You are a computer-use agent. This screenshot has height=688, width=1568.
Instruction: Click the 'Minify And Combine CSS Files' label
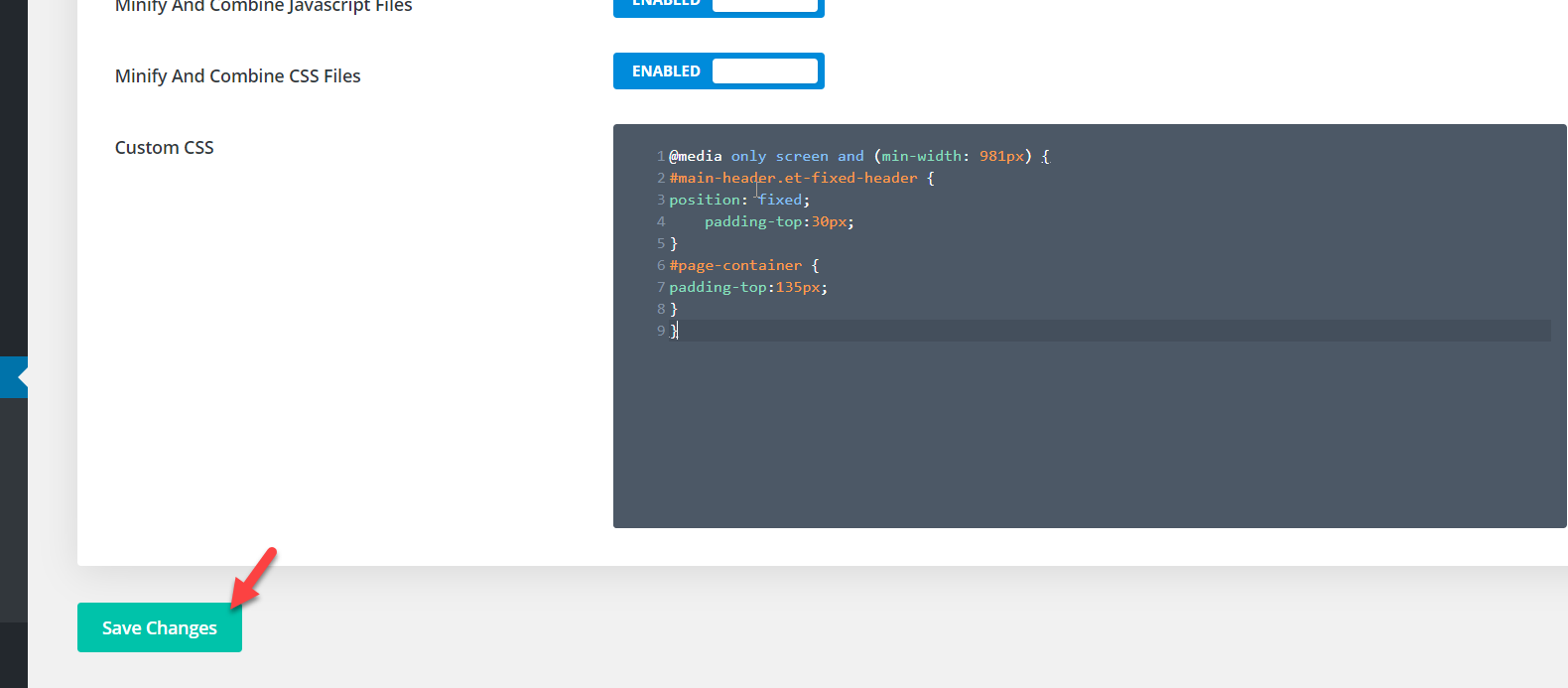[238, 75]
